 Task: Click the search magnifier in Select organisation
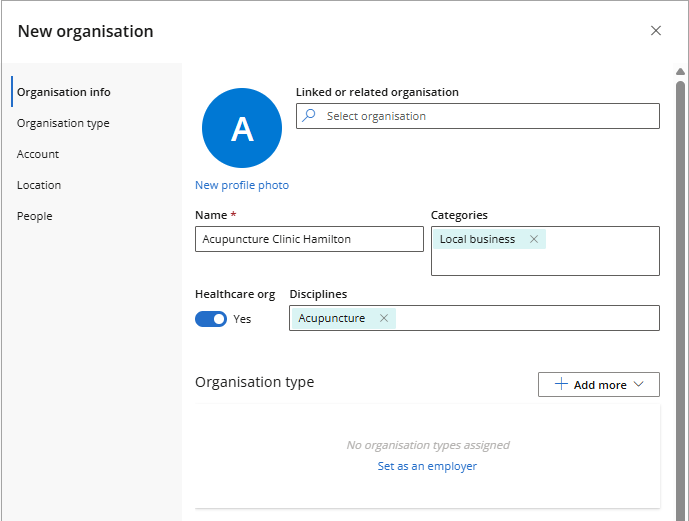tap(309, 116)
